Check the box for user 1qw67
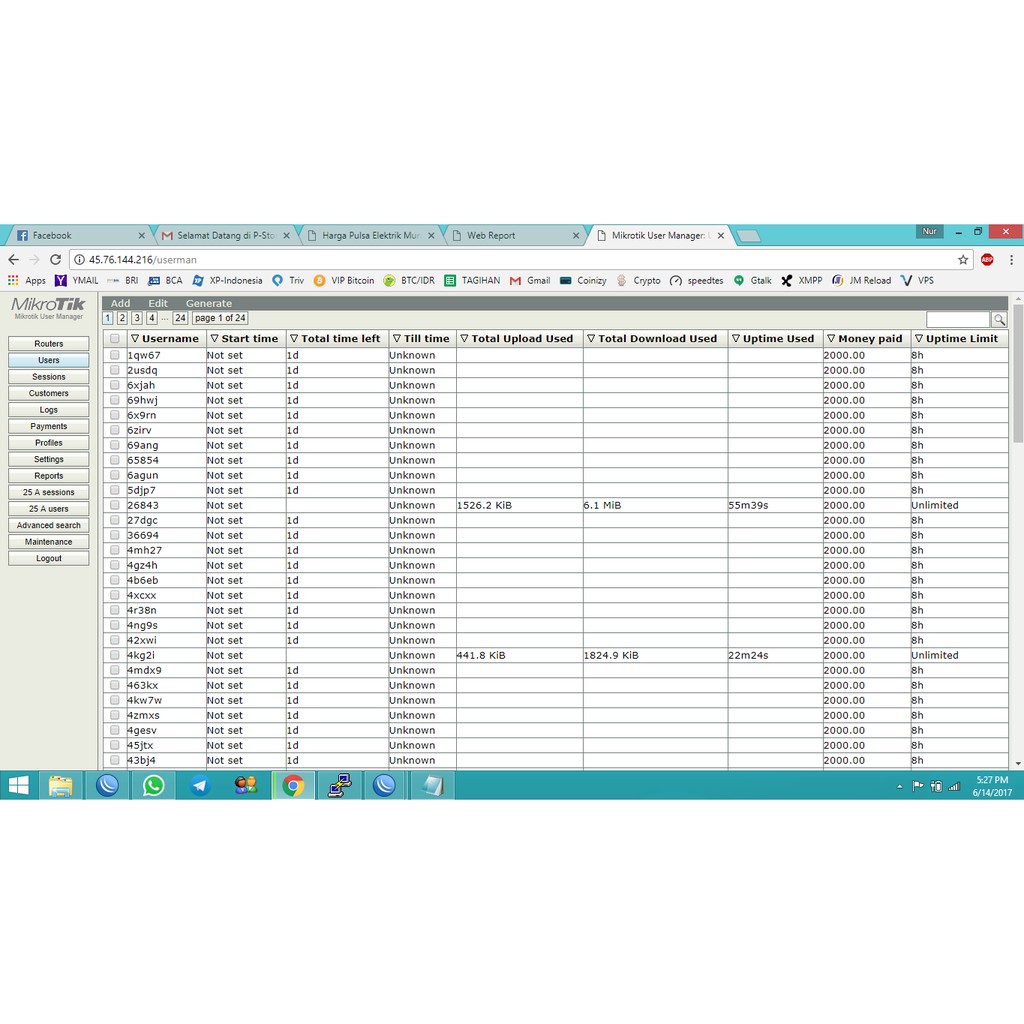This screenshot has width=1024, height=1024. pos(115,355)
